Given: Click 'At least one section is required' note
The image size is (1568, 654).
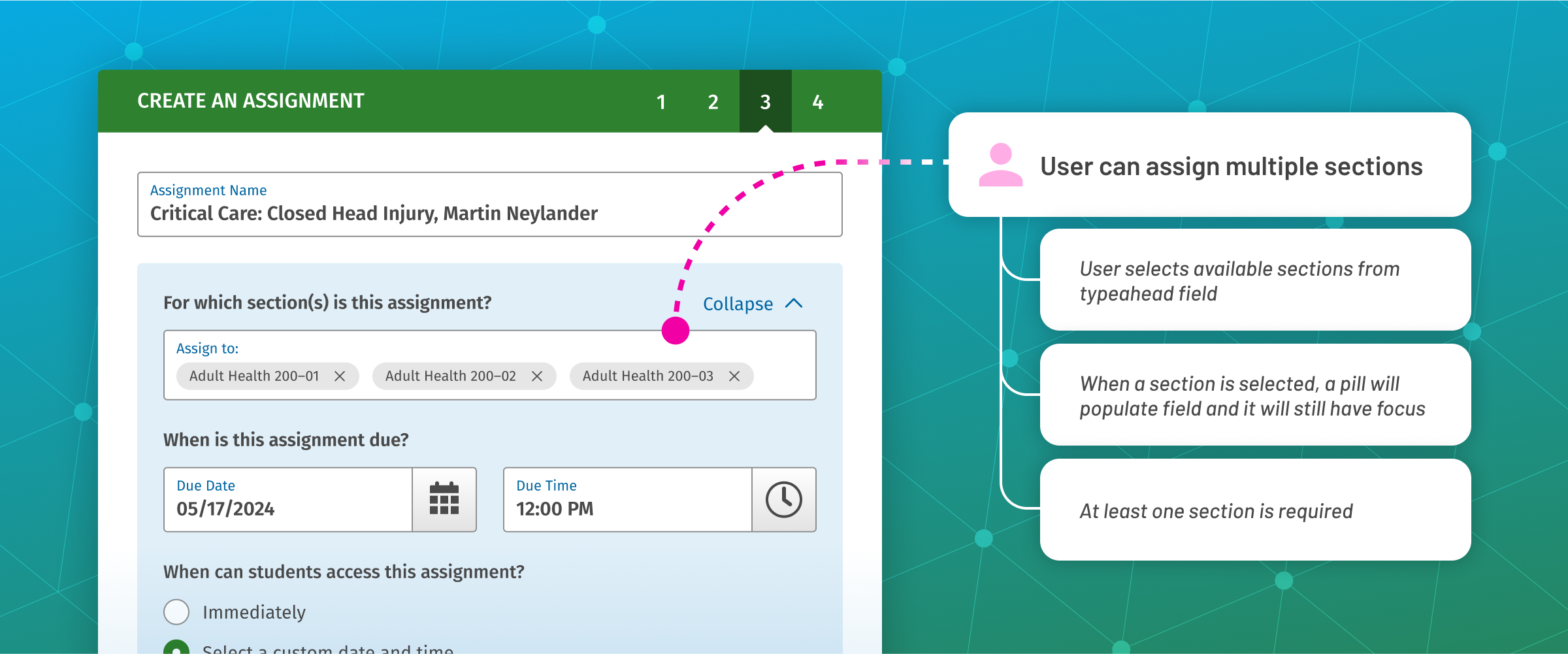Looking at the screenshot, I should click(x=1256, y=510).
